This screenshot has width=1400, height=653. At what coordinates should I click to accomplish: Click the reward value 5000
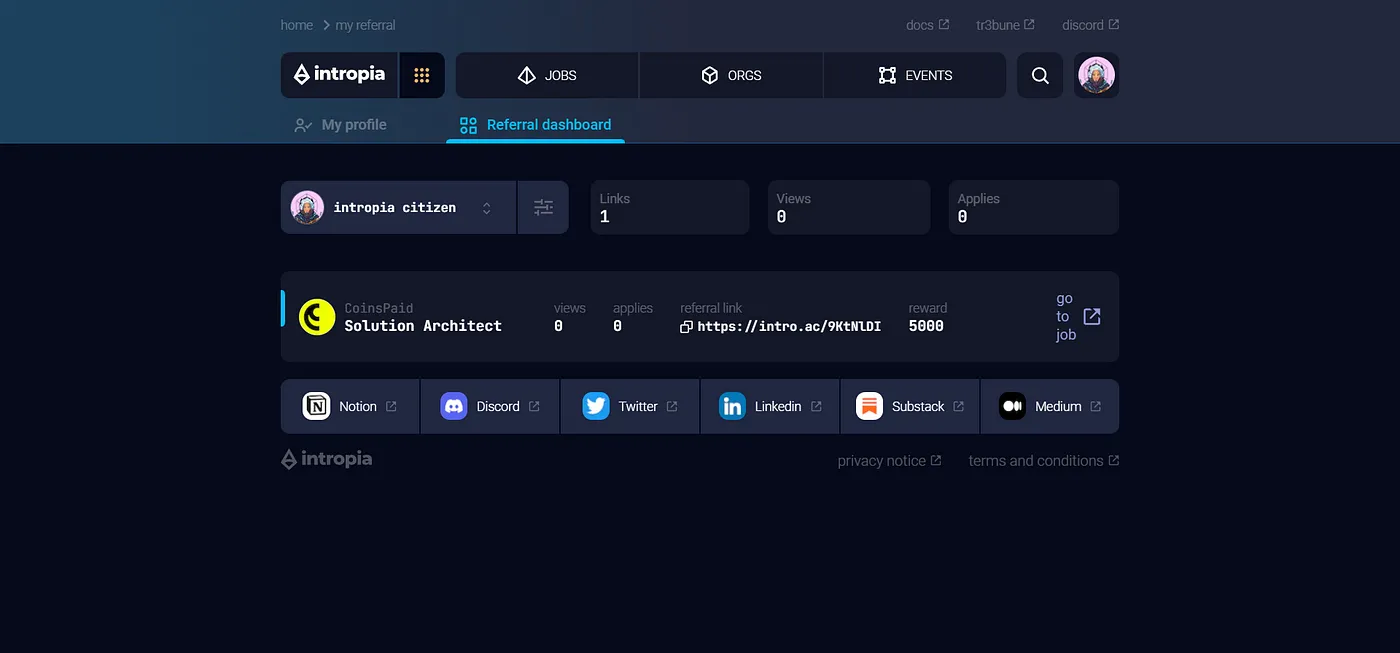(926, 326)
